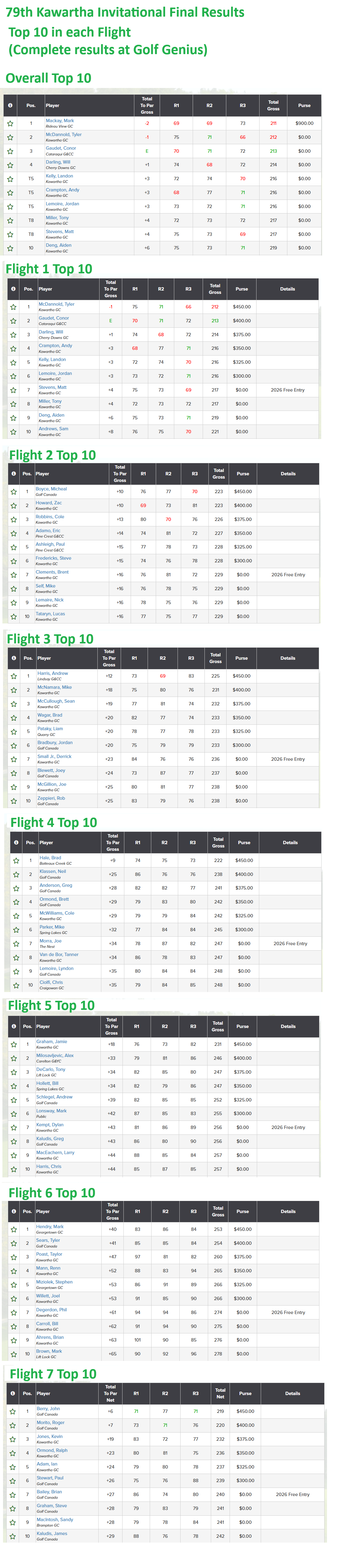Viewport: 353px width, 1568px height.
Task: Open Klassen, Neil link in Flight 4
Action: point(52,872)
